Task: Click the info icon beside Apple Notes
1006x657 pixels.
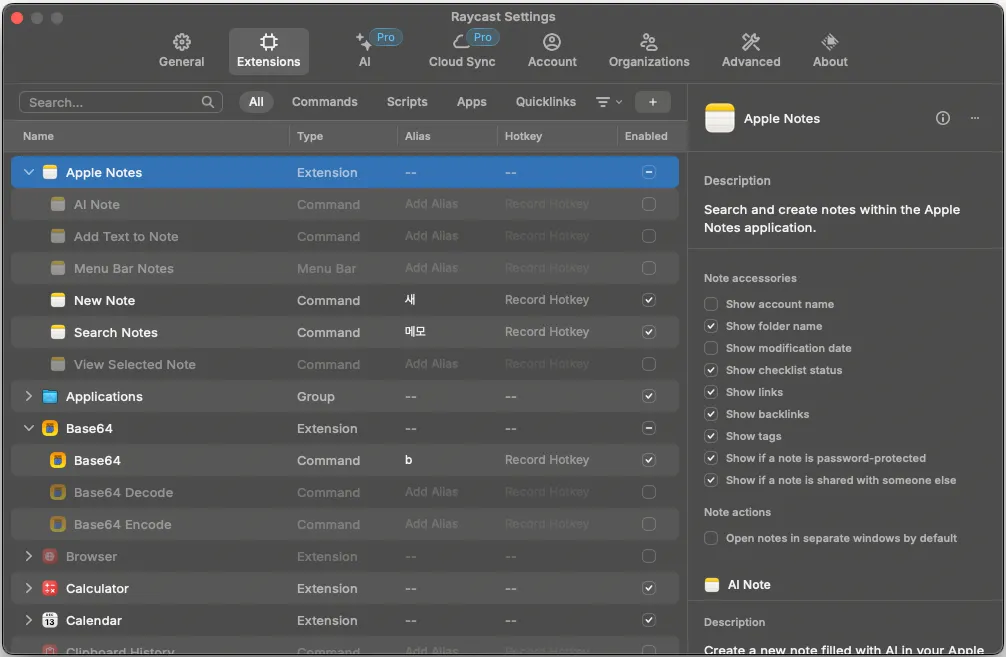Action: click(x=942, y=118)
